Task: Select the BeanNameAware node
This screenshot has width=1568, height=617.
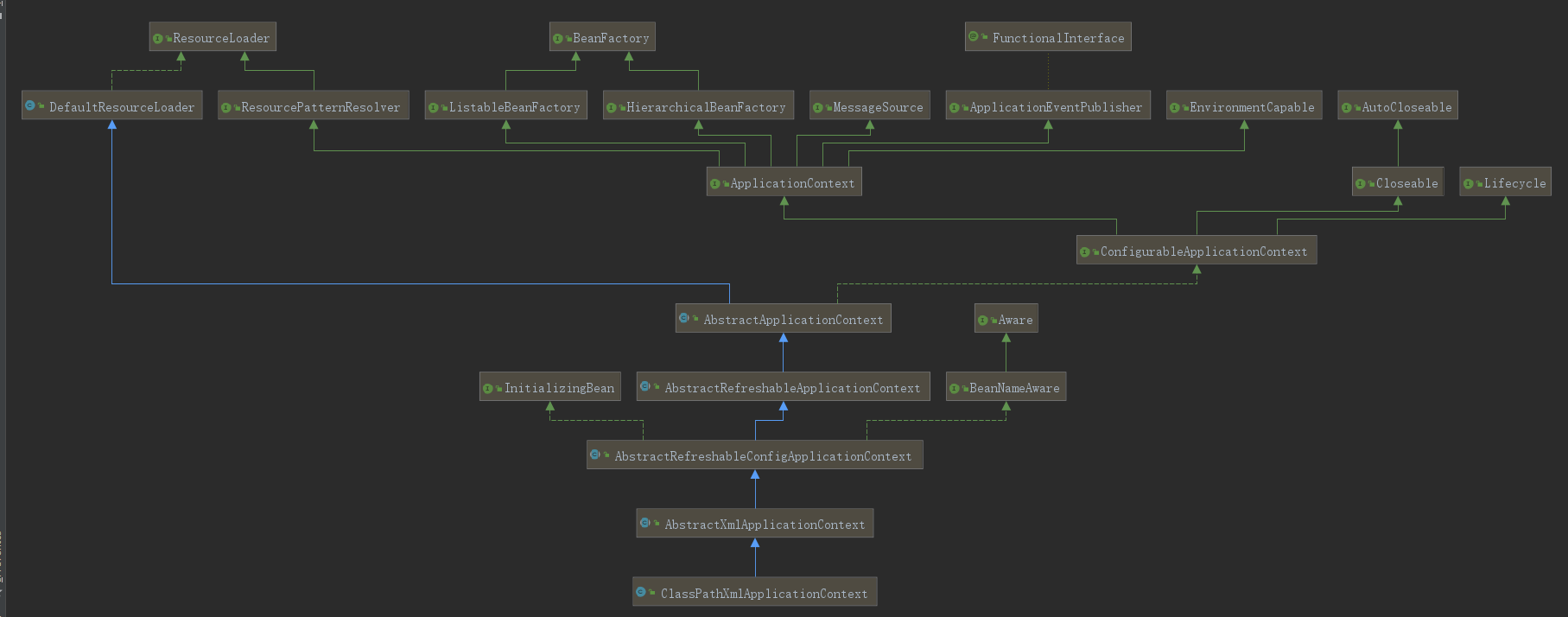Action: 1006,387
